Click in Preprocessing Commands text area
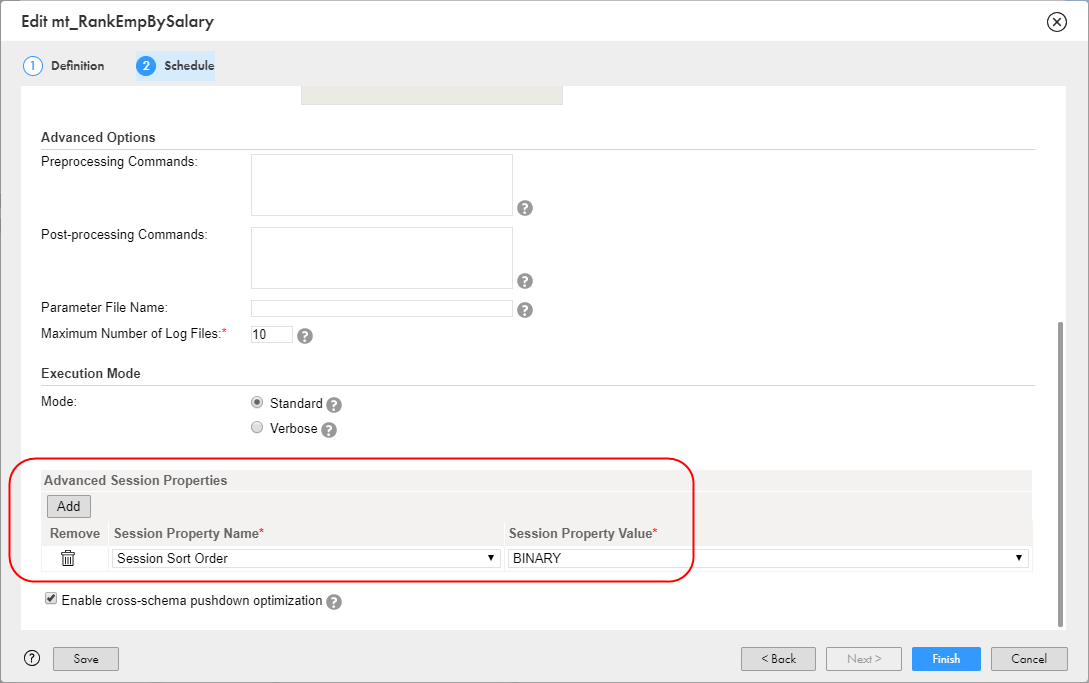This screenshot has width=1089, height=683. pyautogui.click(x=382, y=185)
